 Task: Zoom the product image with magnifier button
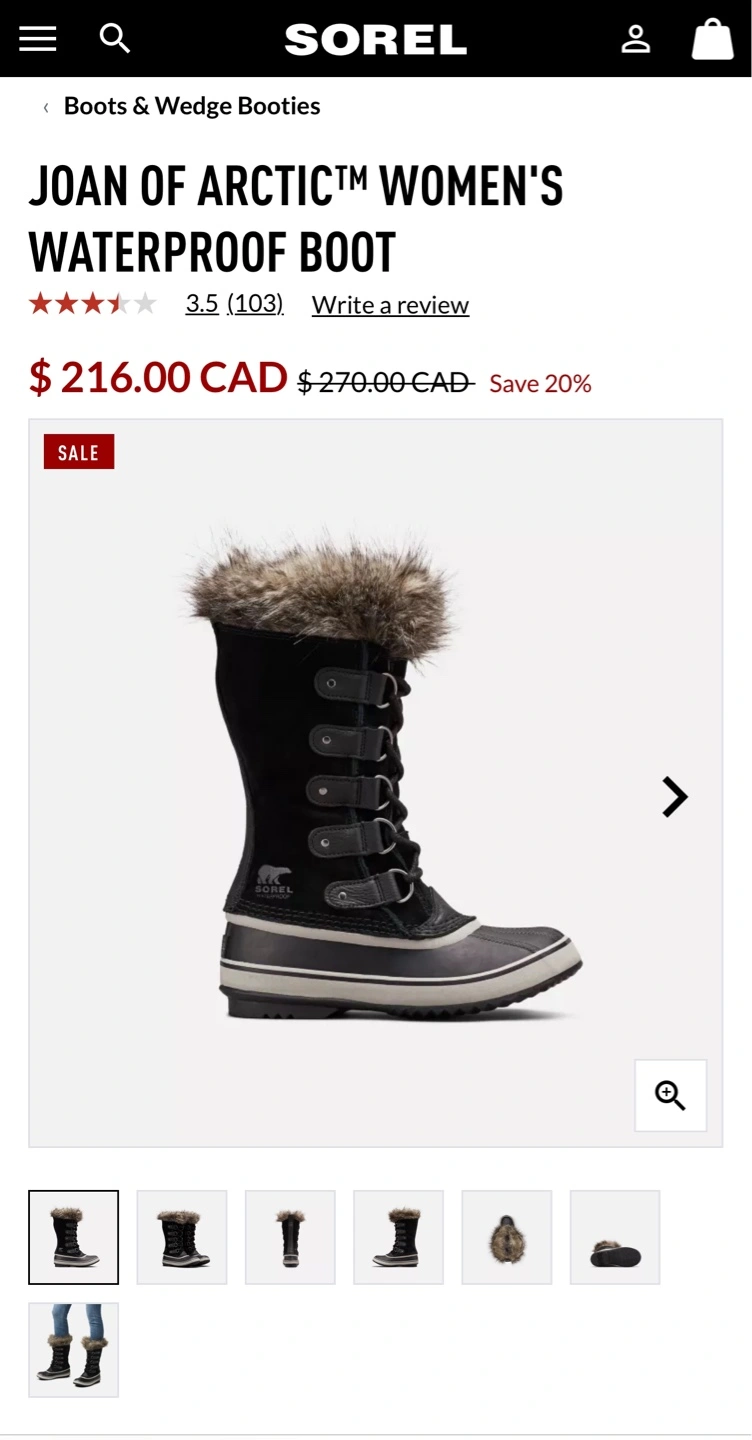click(670, 1095)
